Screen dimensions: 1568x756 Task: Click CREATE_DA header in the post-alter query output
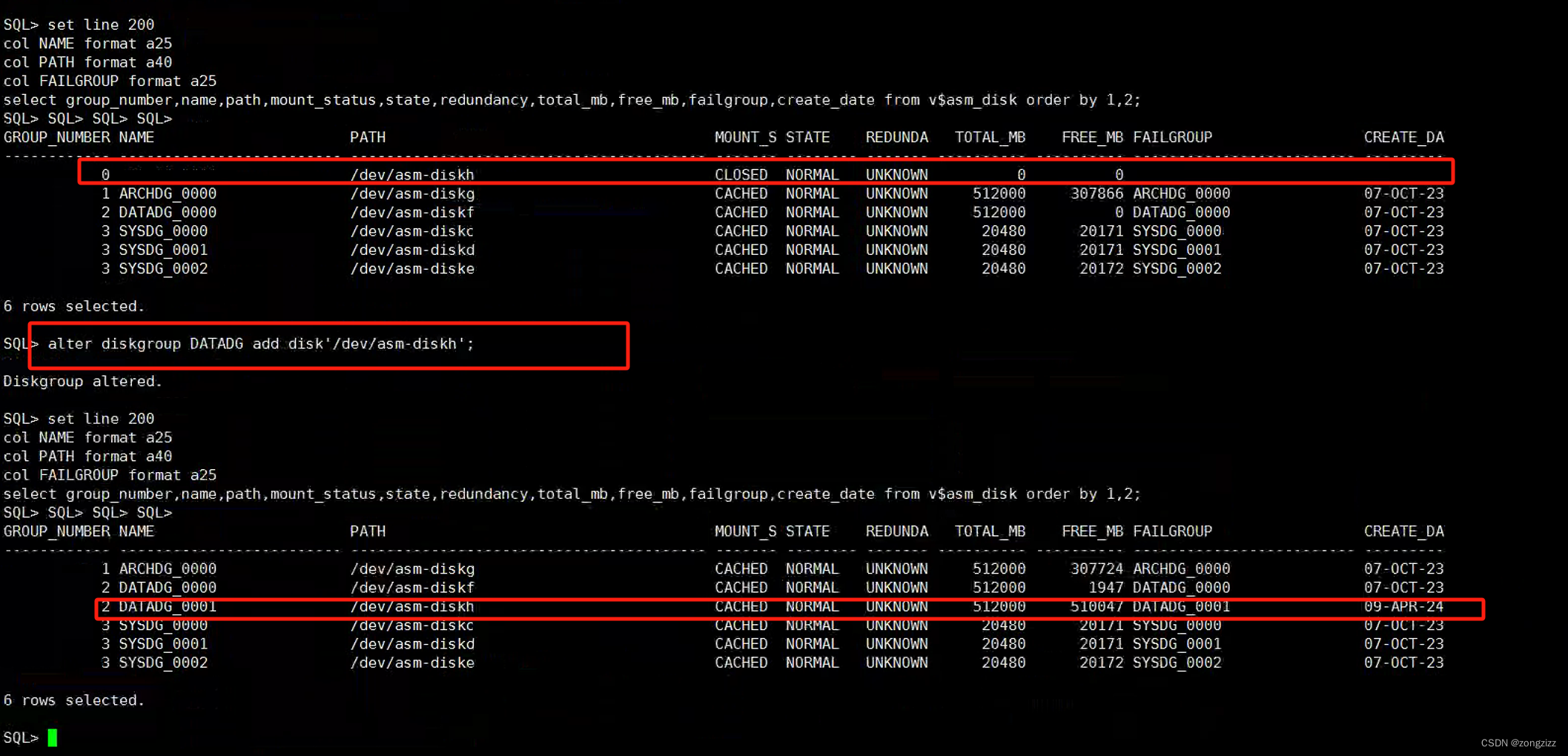click(x=1403, y=531)
